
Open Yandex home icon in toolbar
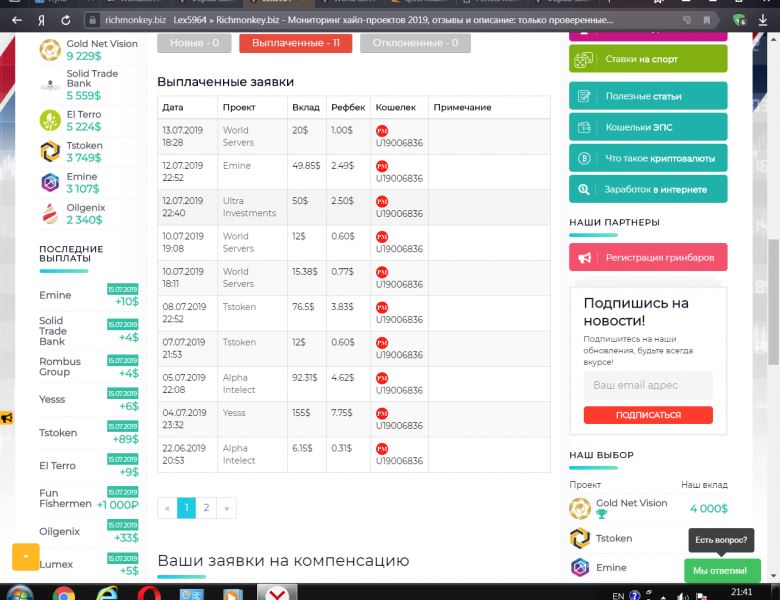click(41, 20)
